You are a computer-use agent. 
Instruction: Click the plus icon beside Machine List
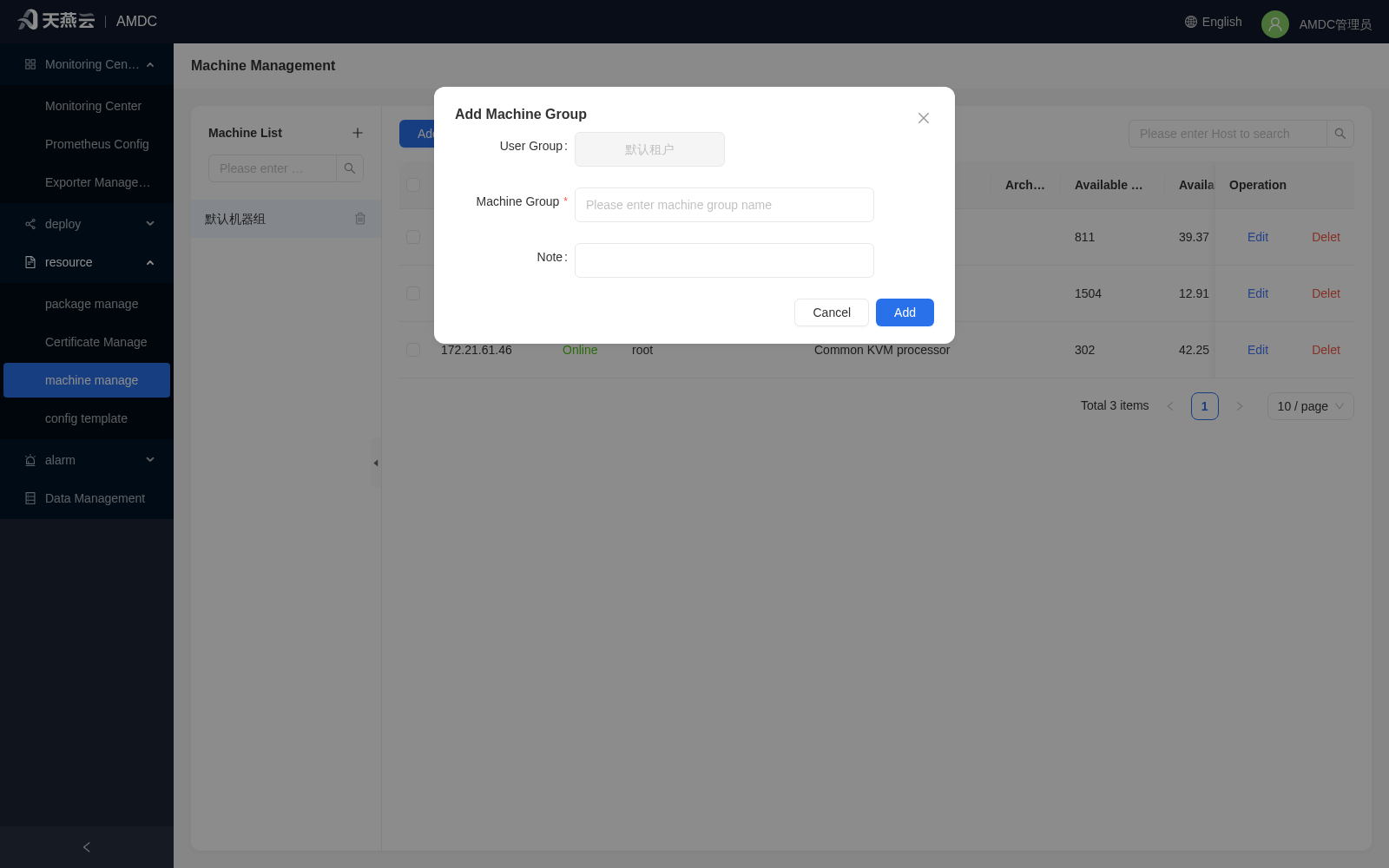[x=358, y=133]
